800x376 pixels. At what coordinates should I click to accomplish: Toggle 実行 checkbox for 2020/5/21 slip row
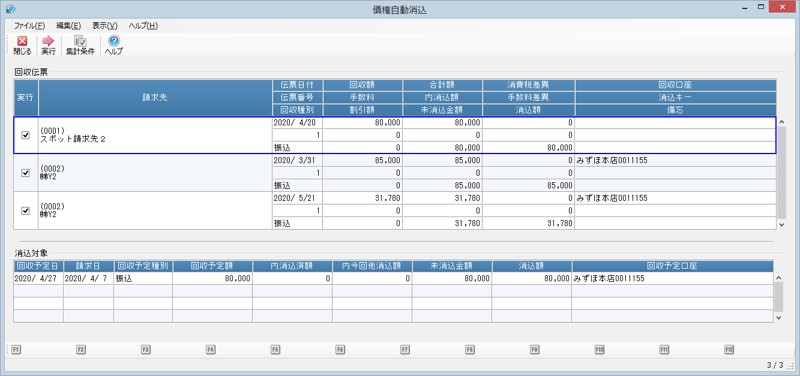[x=26, y=211]
